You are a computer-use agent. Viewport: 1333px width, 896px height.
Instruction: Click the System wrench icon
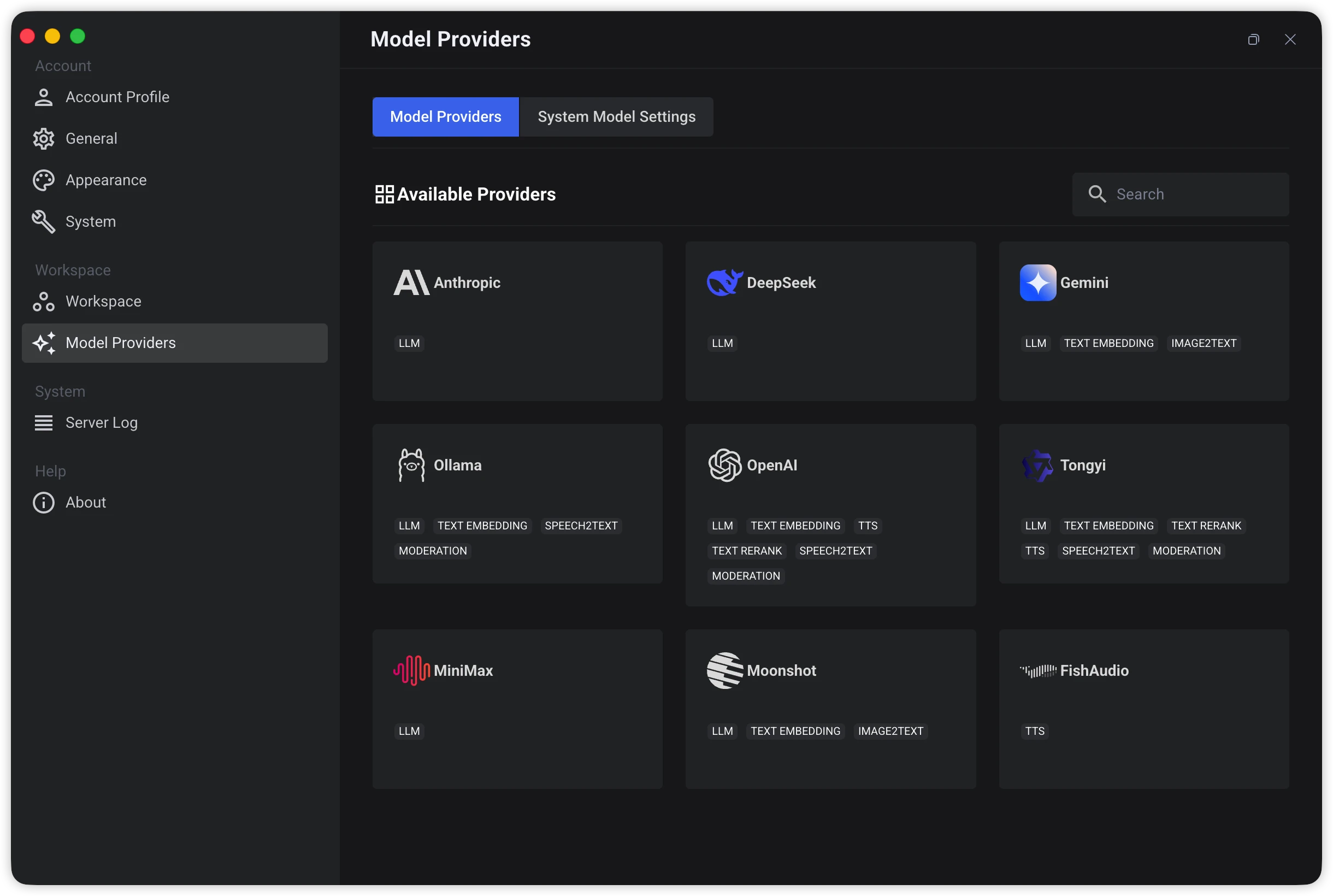(43, 222)
